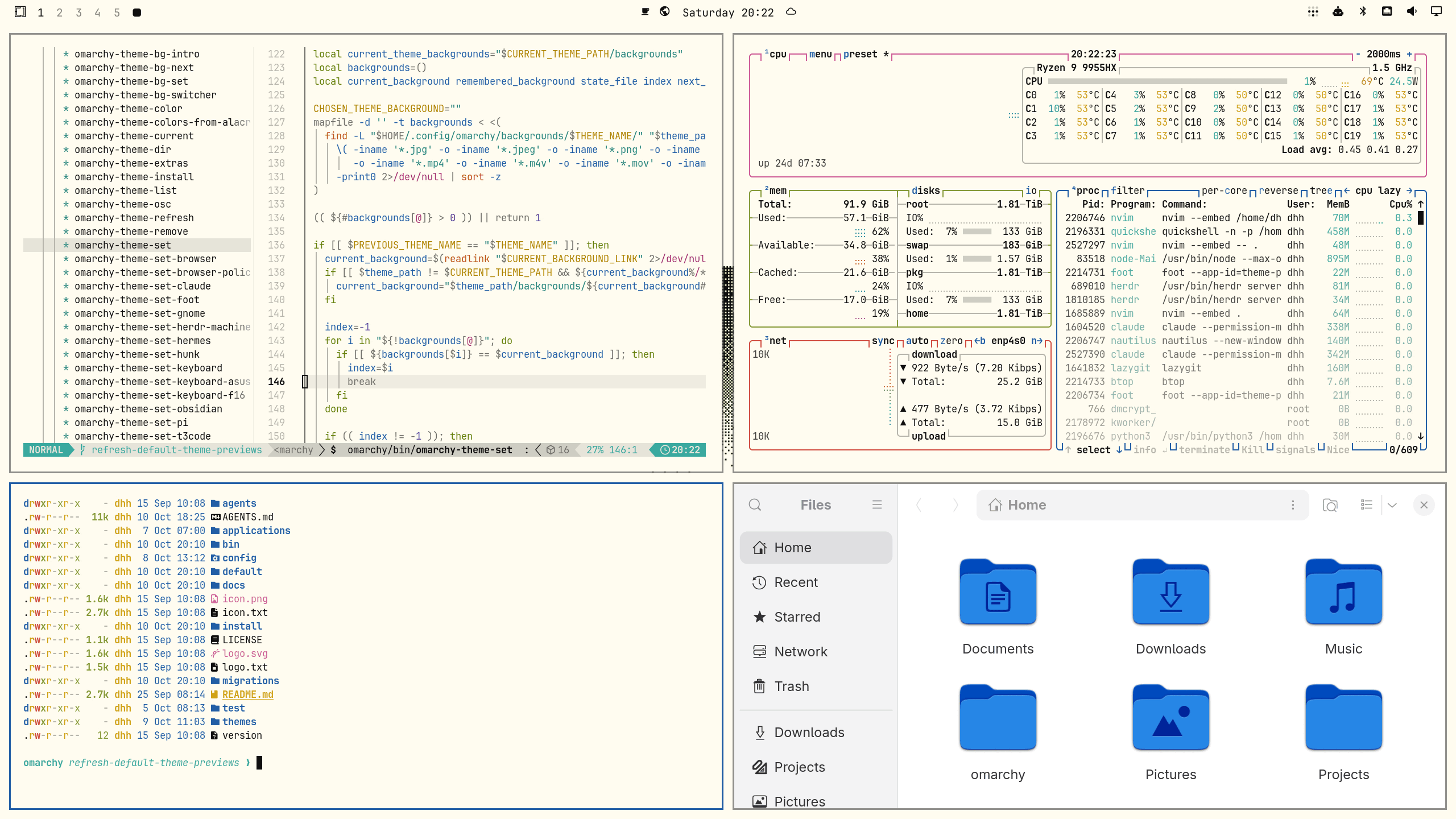This screenshot has width=1456, height=819.
Task: Open the Projects folder icon in grid
Action: (1343, 718)
